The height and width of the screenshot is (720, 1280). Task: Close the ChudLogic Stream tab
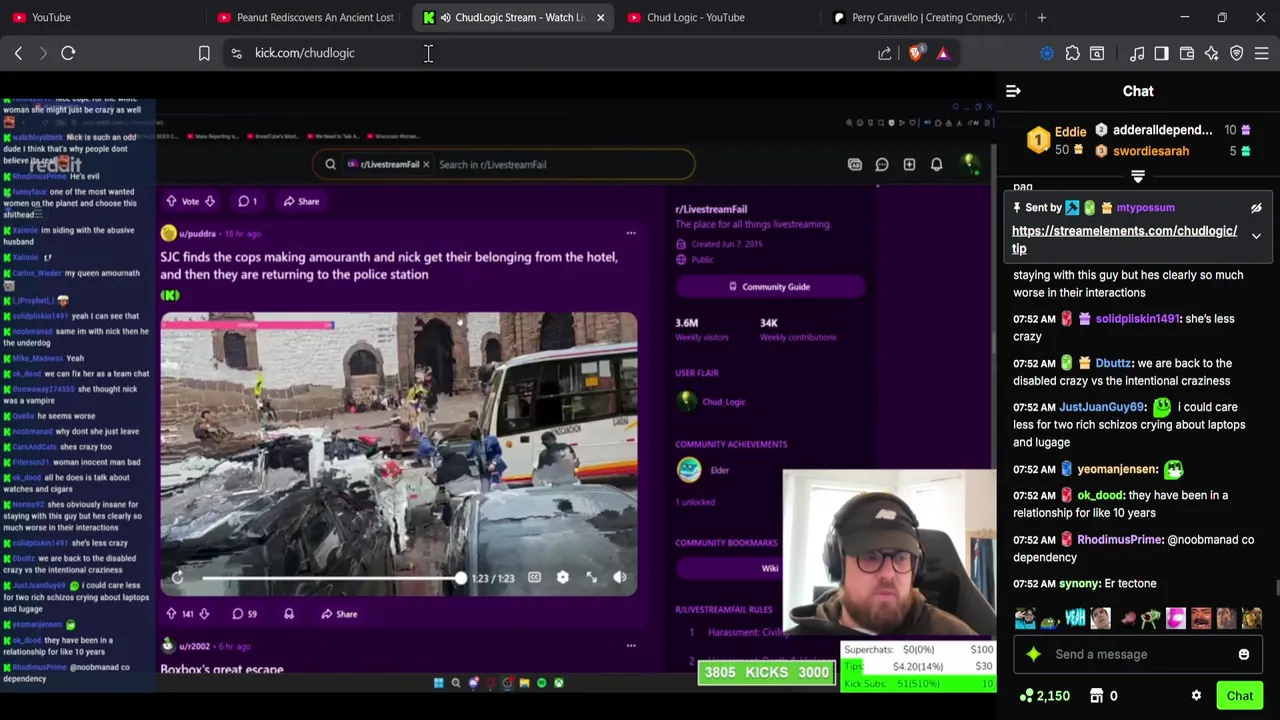tap(600, 17)
